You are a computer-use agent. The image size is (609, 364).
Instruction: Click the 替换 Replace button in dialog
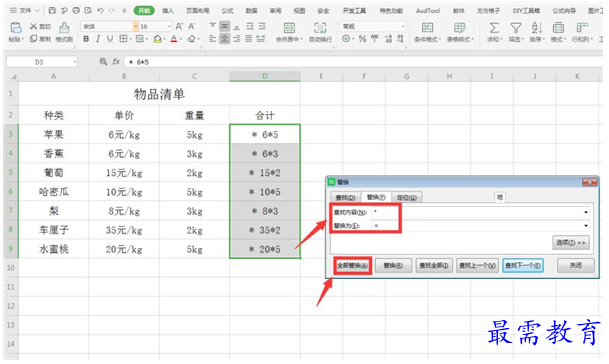click(x=393, y=266)
